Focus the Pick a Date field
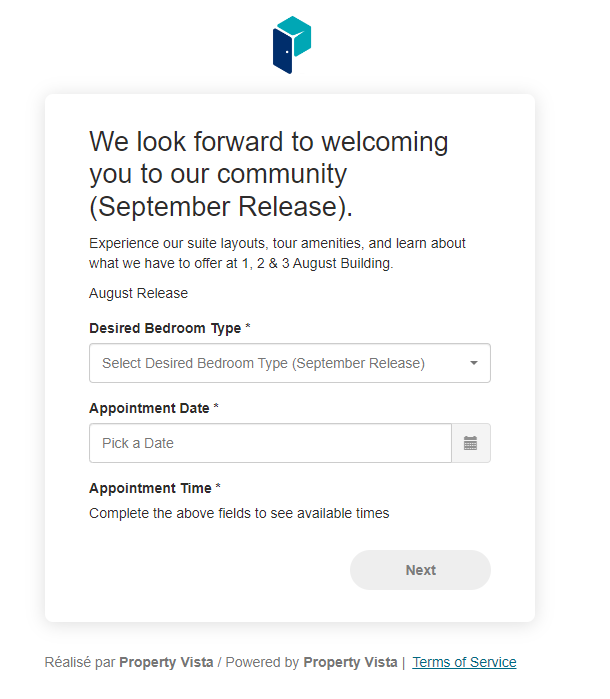Screen dimensions: 610x699 271,443
